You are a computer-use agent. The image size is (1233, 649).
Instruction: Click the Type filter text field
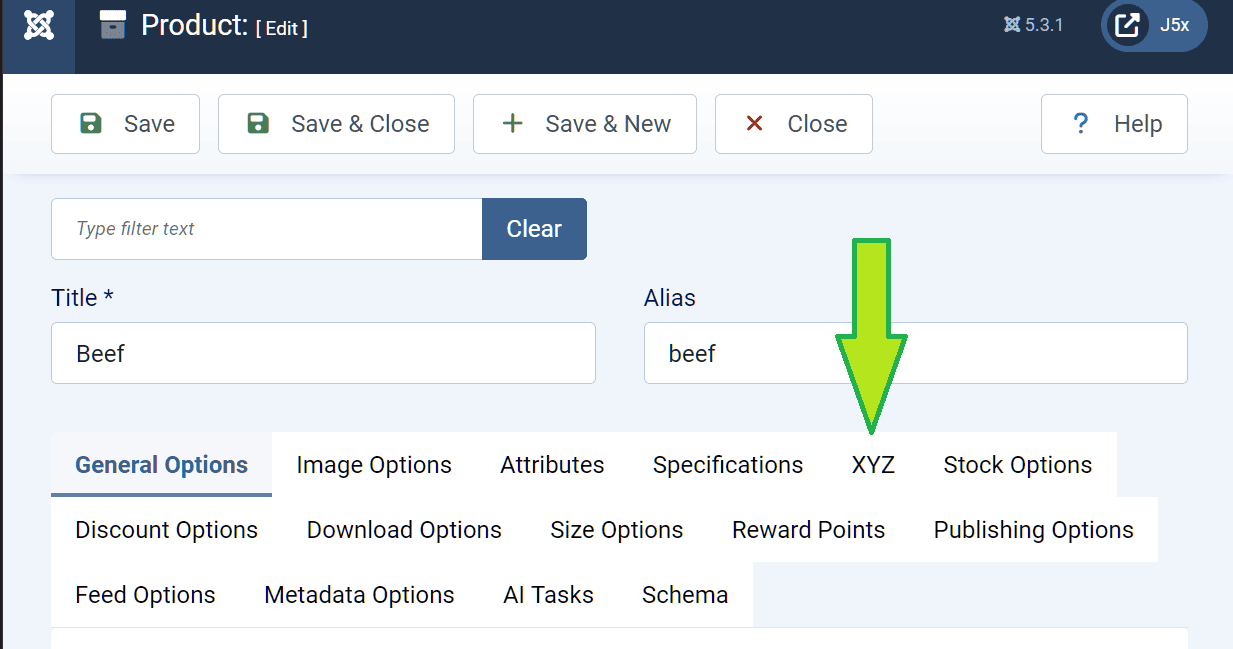267,229
